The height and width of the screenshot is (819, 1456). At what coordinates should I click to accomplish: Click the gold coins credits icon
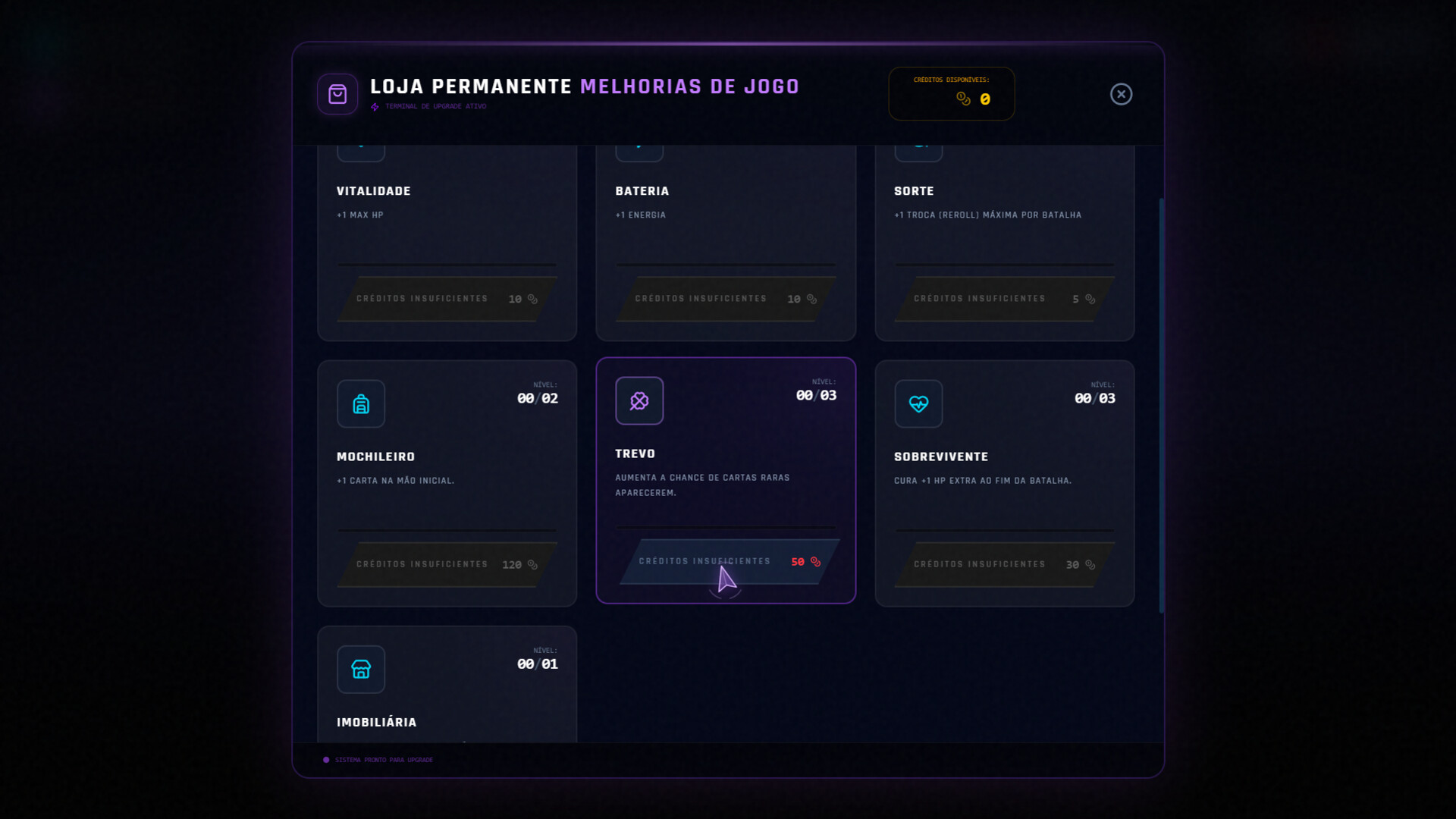click(963, 99)
